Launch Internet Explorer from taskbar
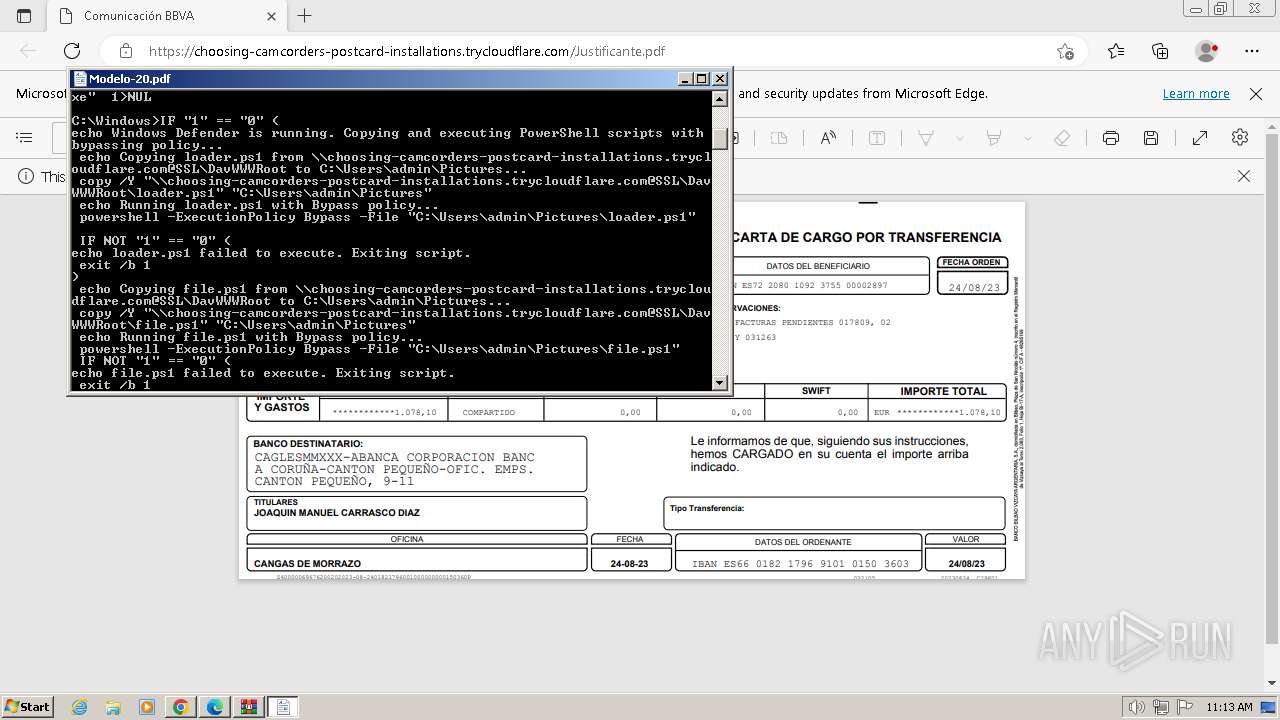Screen dimensions: 1280x720 (x=80, y=707)
